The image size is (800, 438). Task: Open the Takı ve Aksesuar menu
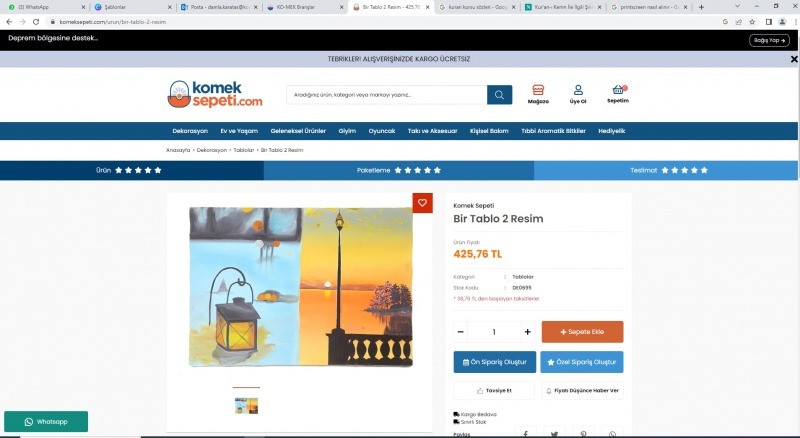click(x=432, y=131)
